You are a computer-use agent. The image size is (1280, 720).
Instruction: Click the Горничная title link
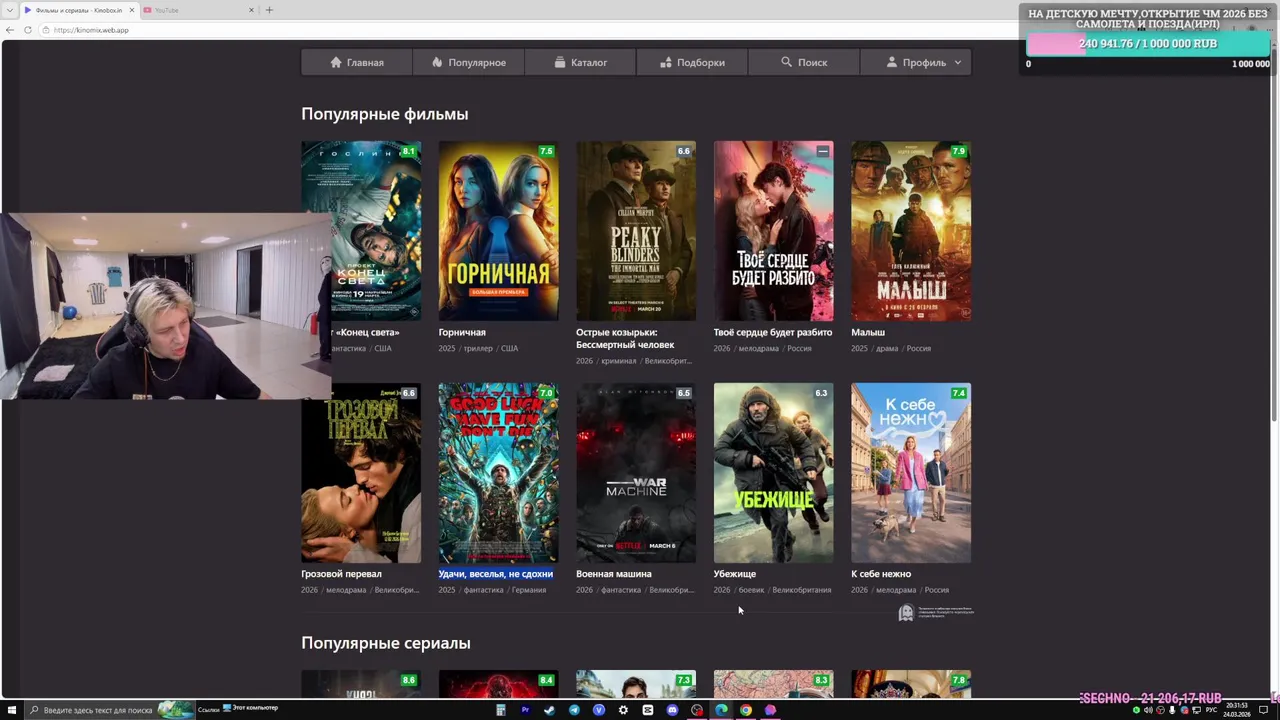462,332
